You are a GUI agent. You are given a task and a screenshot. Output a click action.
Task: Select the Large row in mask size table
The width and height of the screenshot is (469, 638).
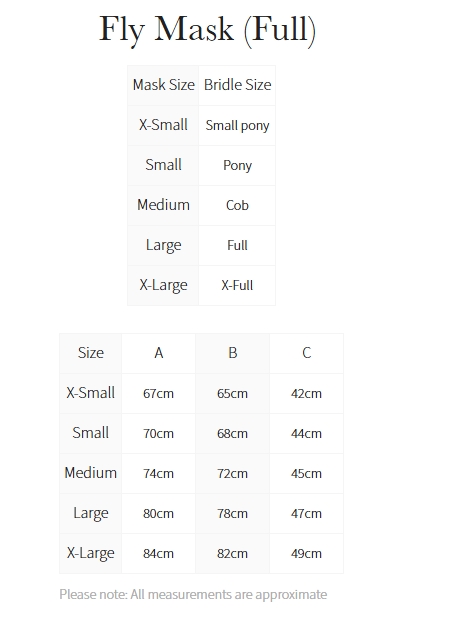[201, 245]
